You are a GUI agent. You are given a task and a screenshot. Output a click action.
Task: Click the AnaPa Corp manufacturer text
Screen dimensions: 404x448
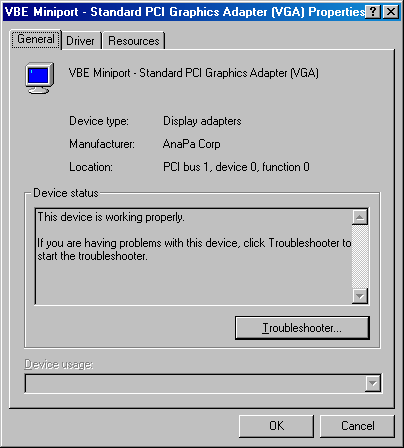pyautogui.click(x=191, y=144)
